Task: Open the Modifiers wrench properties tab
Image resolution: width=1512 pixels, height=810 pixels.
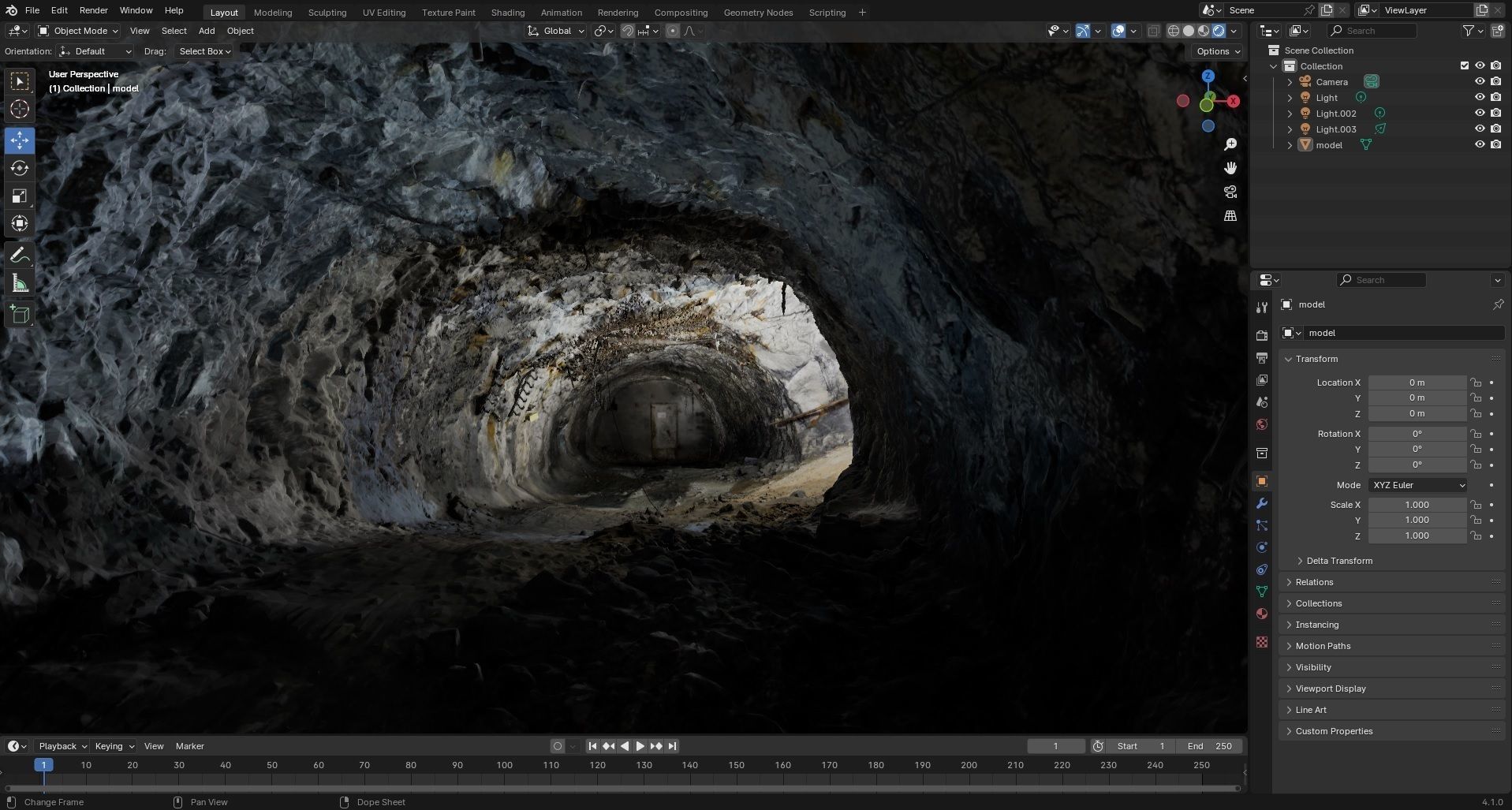Action: [1262, 503]
